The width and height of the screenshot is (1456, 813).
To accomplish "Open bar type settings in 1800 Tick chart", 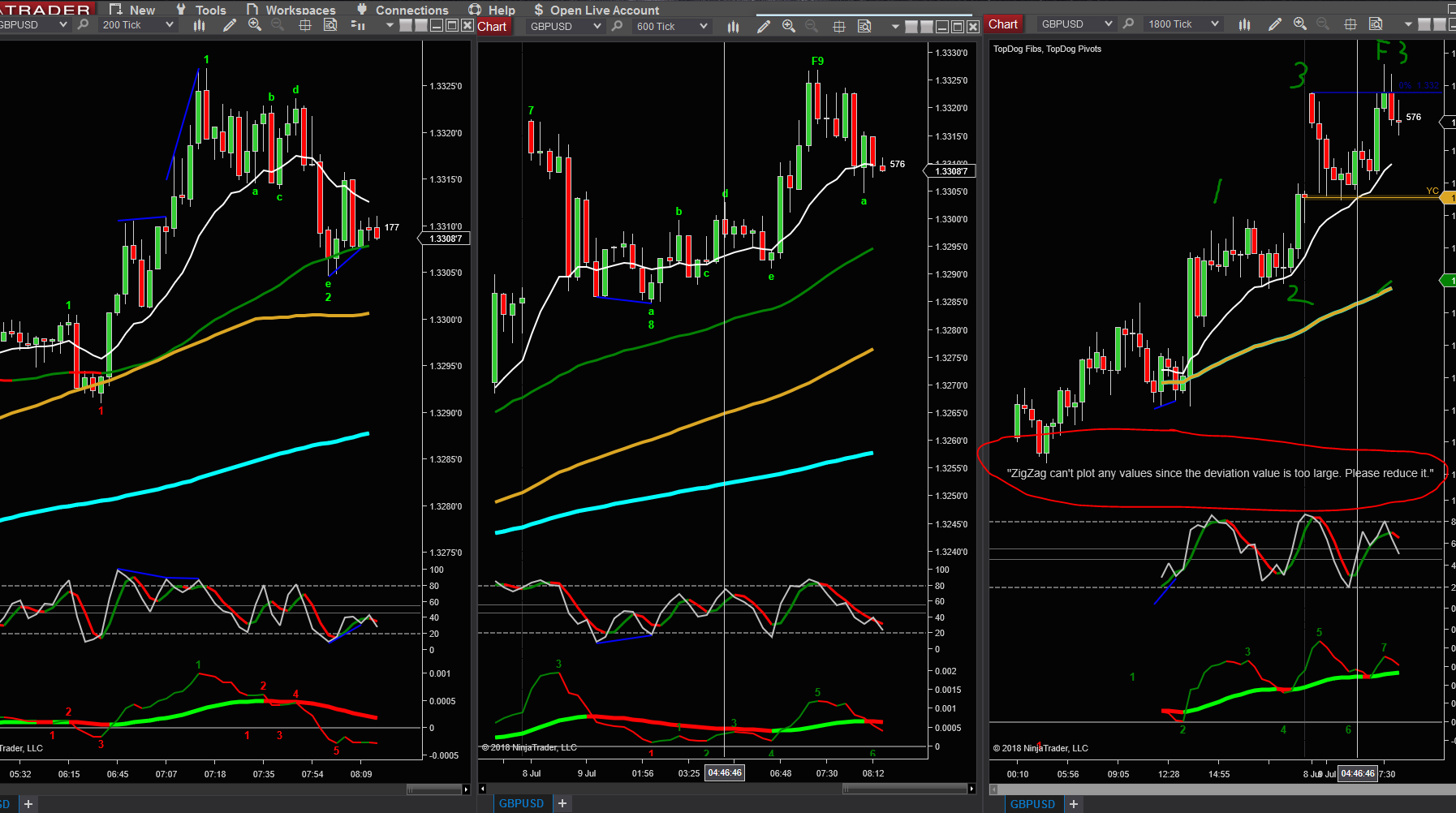I will pos(1245,24).
